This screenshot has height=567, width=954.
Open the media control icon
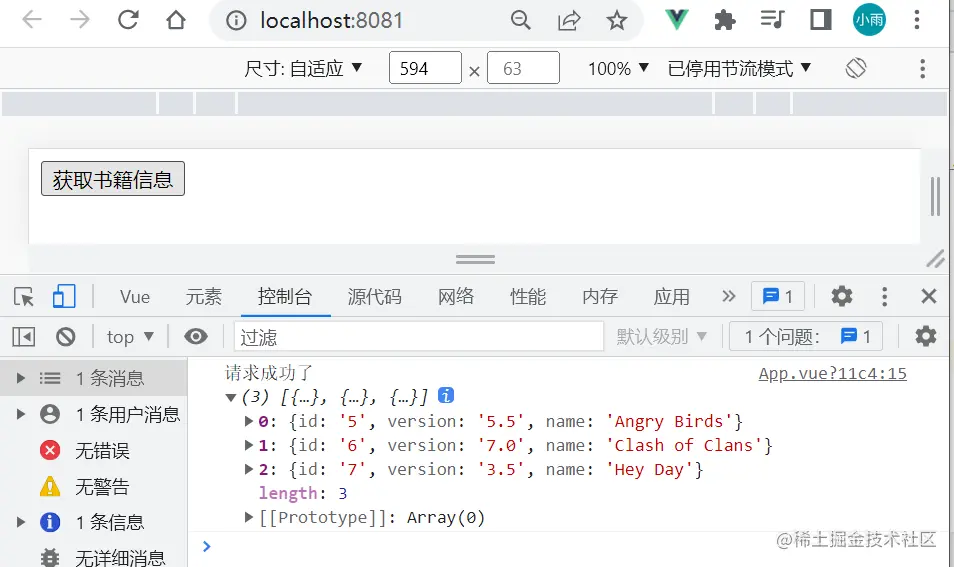point(773,20)
